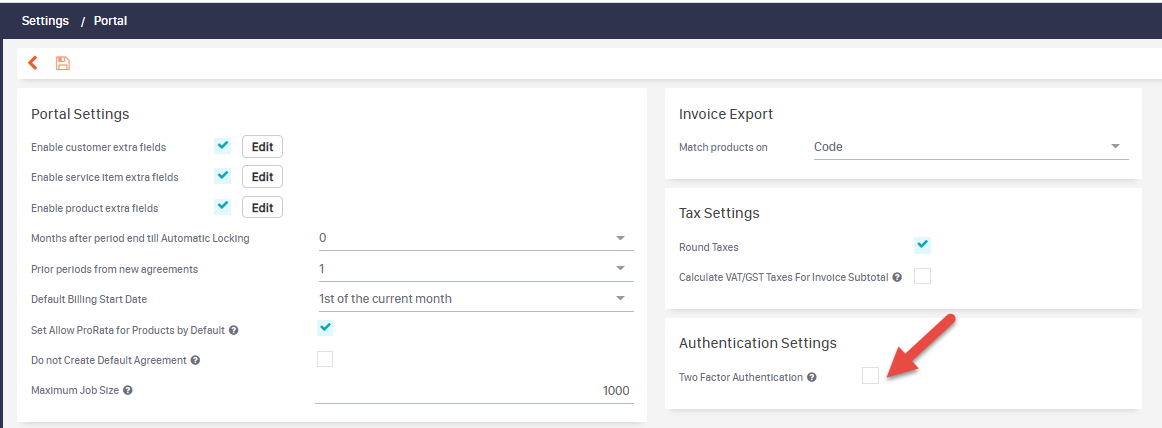This screenshot has width=1162, height=428.
Task: Select Portal in the breadcrumb header
Action: pos(110,20)
